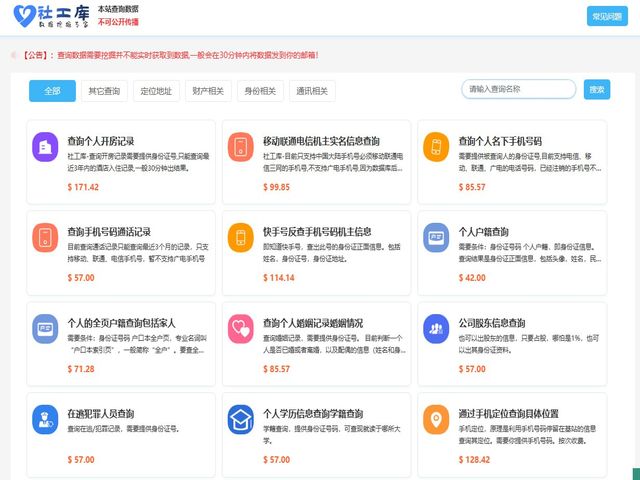This screenshot has width=640, height=480.
Task: Focus the 请输入查询名称 search field
Action: (x=518, y=89)
